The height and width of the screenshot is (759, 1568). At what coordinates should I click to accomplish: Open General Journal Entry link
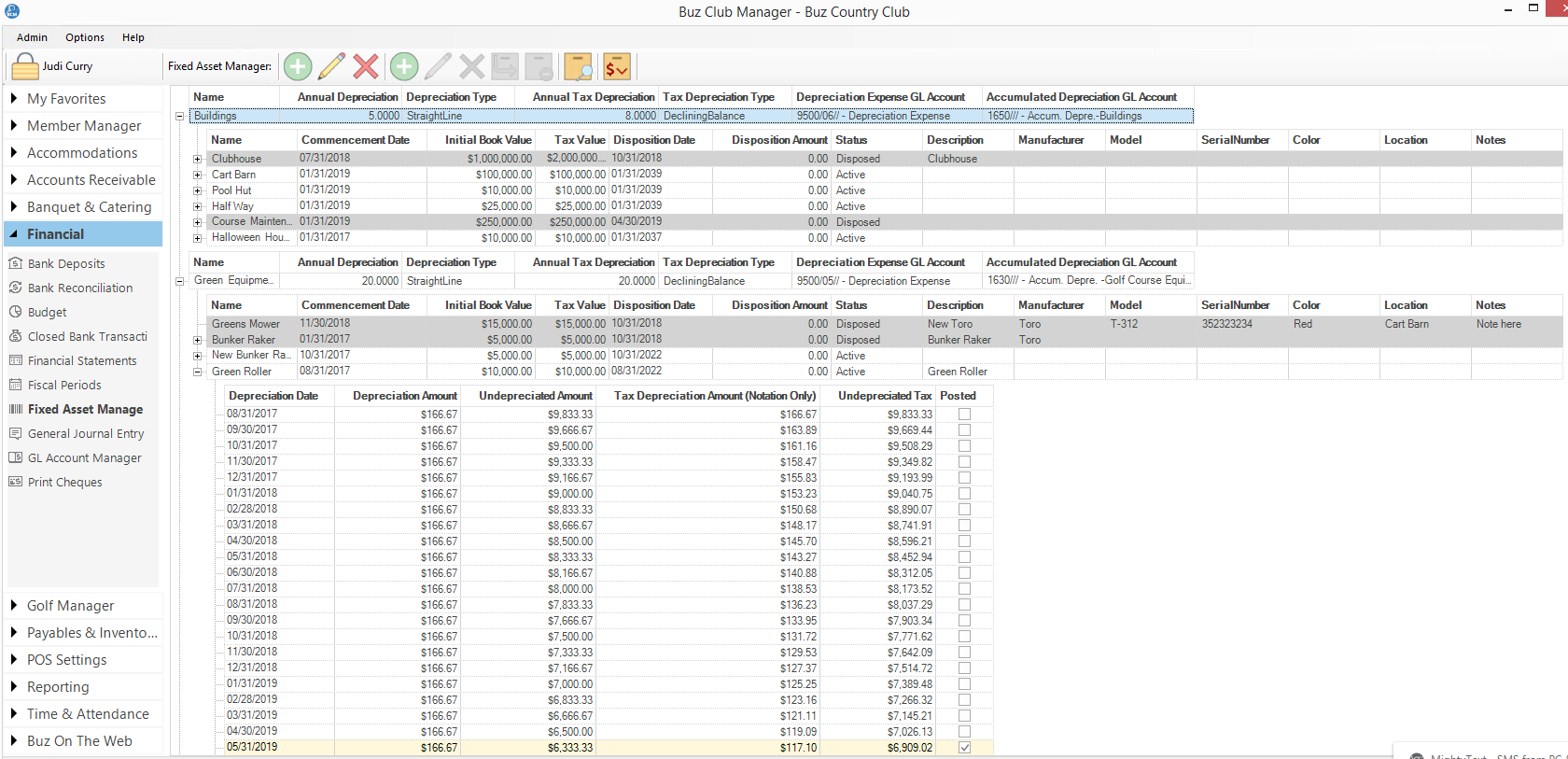pos(85,434)
